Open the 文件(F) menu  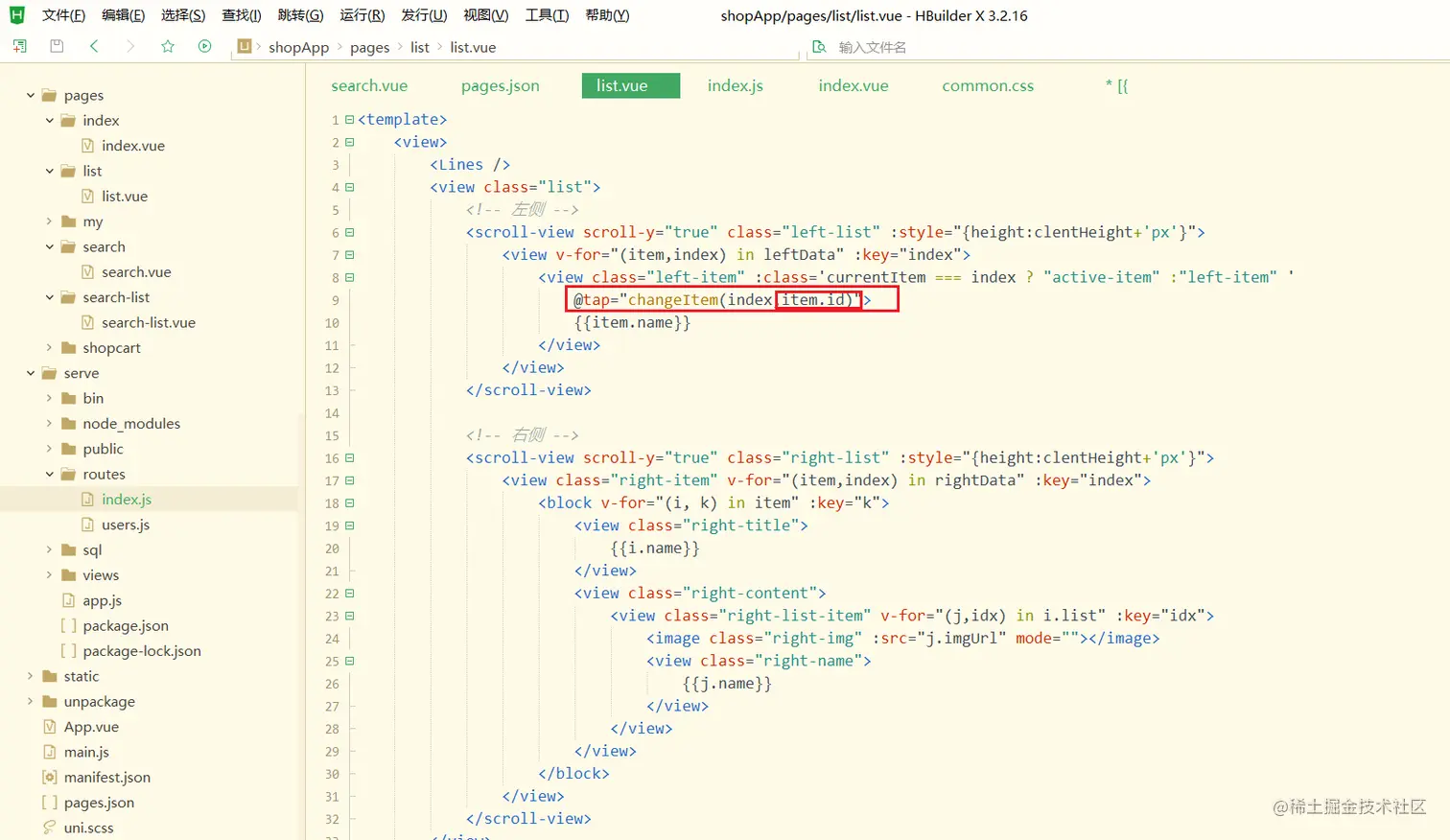coord(64,15)
